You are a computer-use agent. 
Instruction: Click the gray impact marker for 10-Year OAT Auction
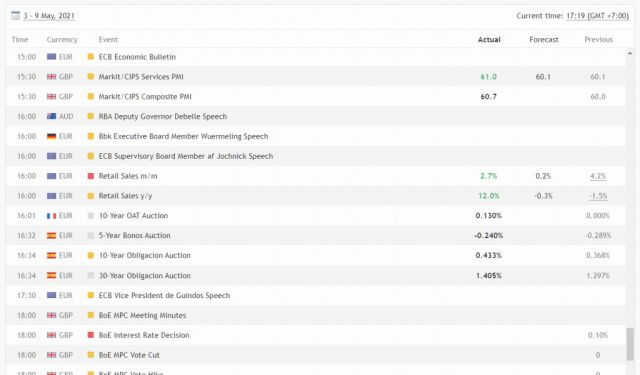pyautogui.click(x=91, y=216)
